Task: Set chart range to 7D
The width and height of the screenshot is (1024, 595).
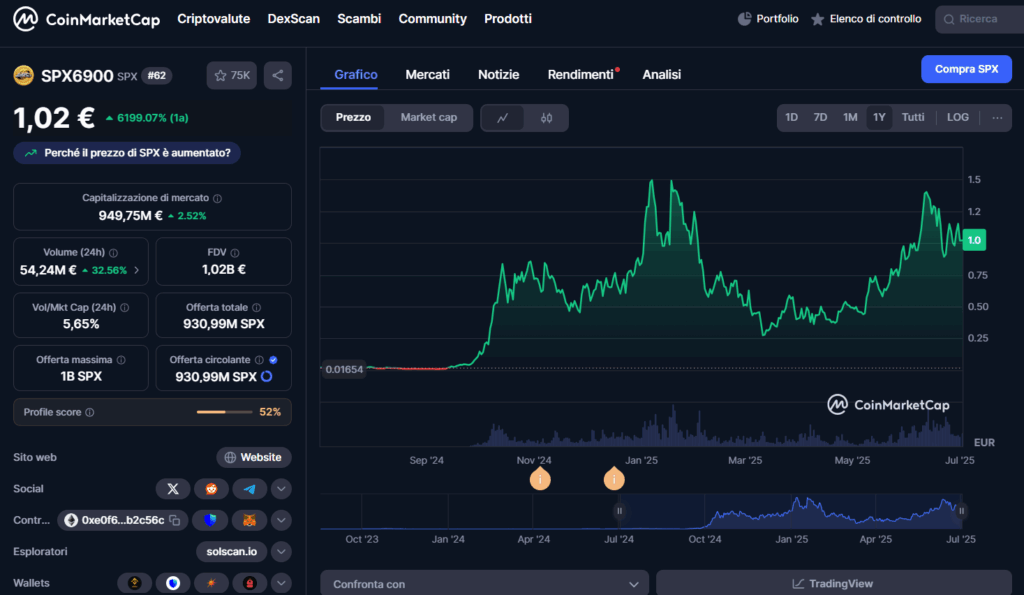Action: [x=820, y=118]
